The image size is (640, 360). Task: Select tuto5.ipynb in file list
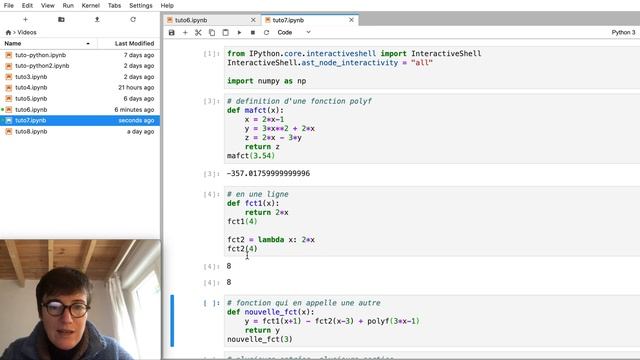(x=80, y=98)
